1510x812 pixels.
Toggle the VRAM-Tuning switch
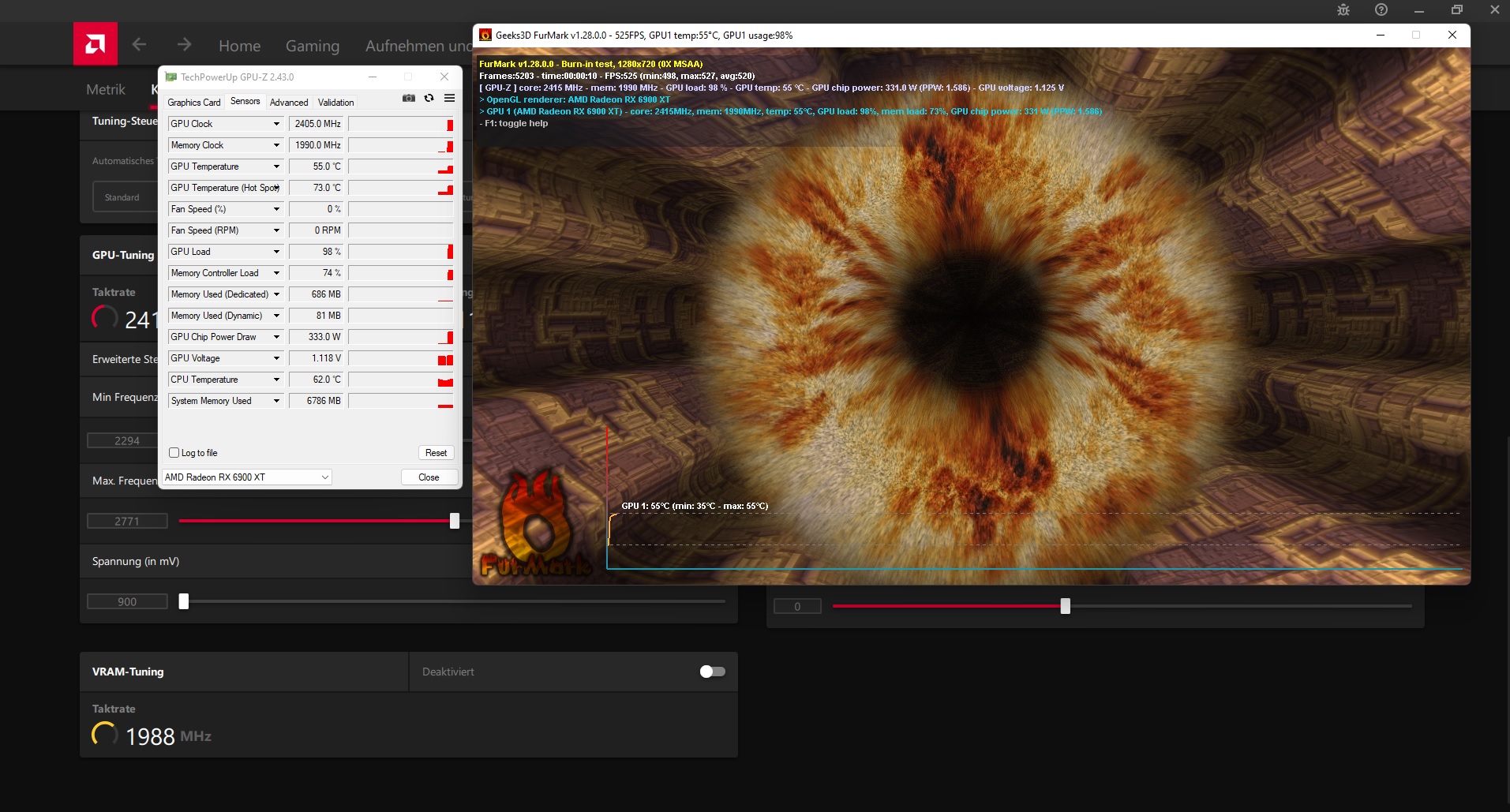[x=713, y=672]
